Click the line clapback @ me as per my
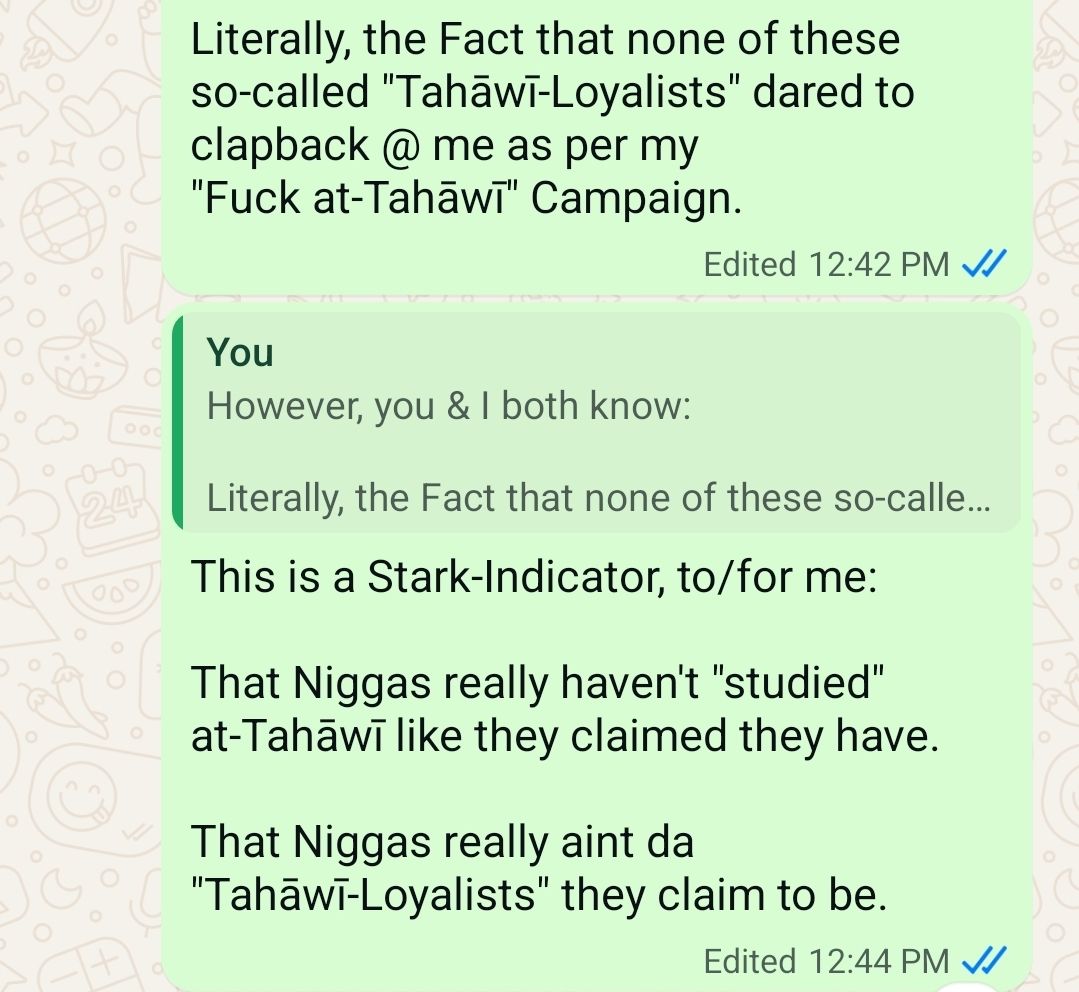 [x=444, y=146]
